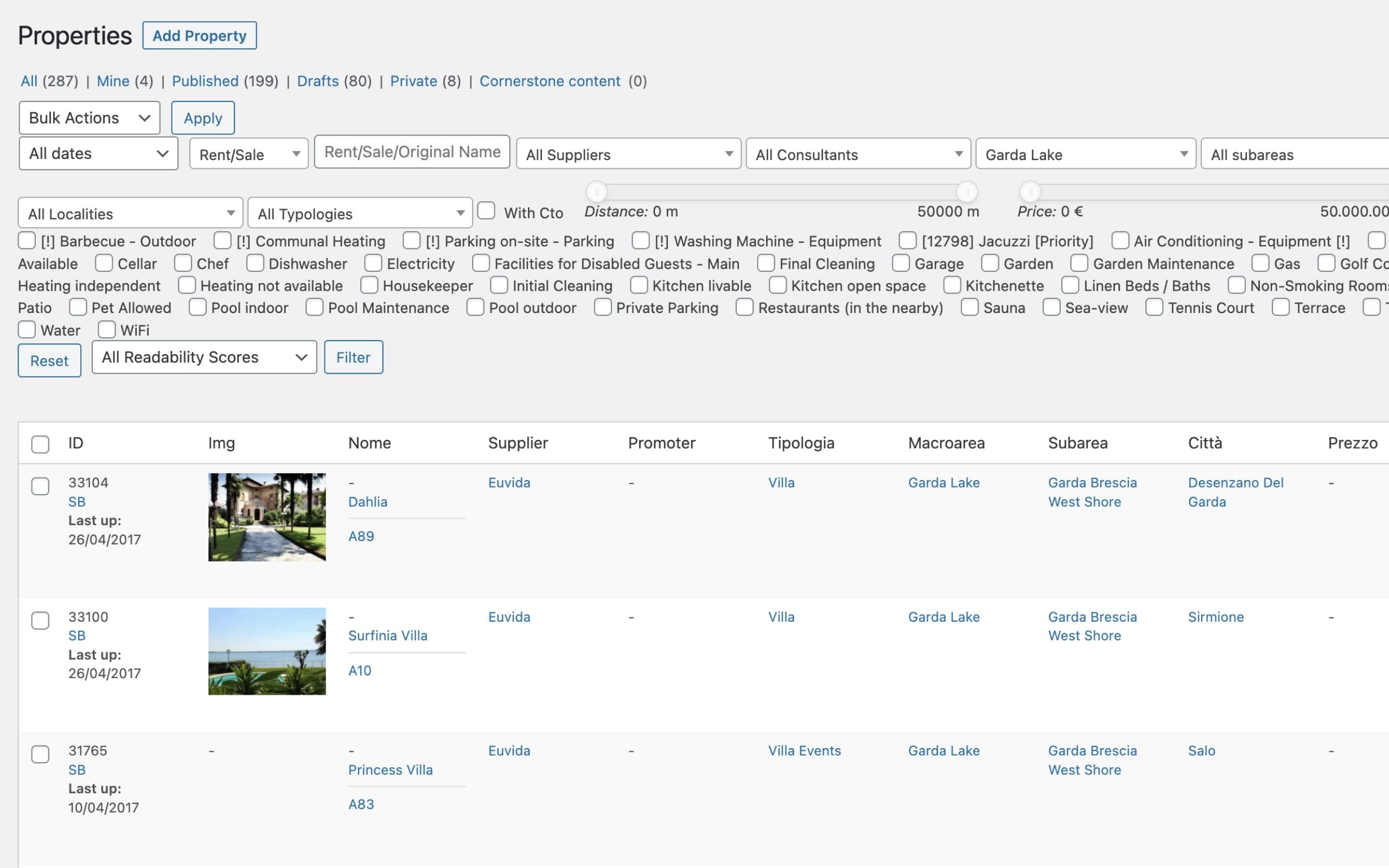Change the All Readability Scores dropdown

(203, 357)
